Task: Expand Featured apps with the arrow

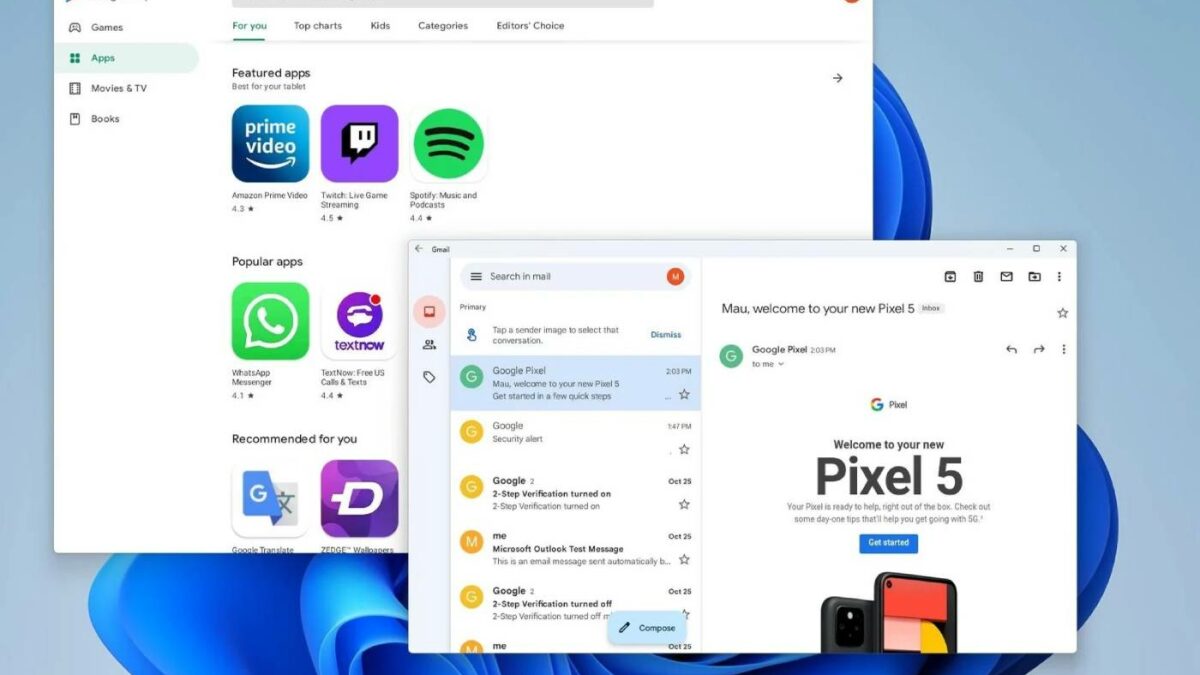Action: pyautogui.click(x=838, y=78)
